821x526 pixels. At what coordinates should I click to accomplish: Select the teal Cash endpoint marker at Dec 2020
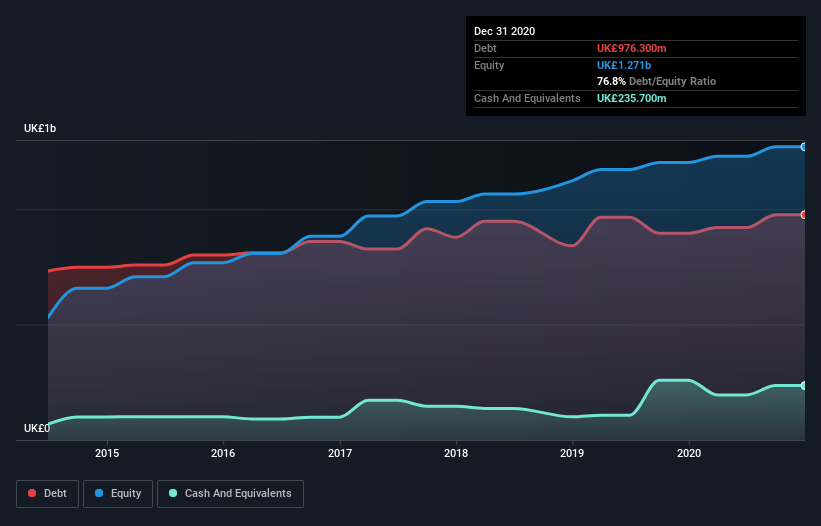pyautogui.click(x=804, y=386)
